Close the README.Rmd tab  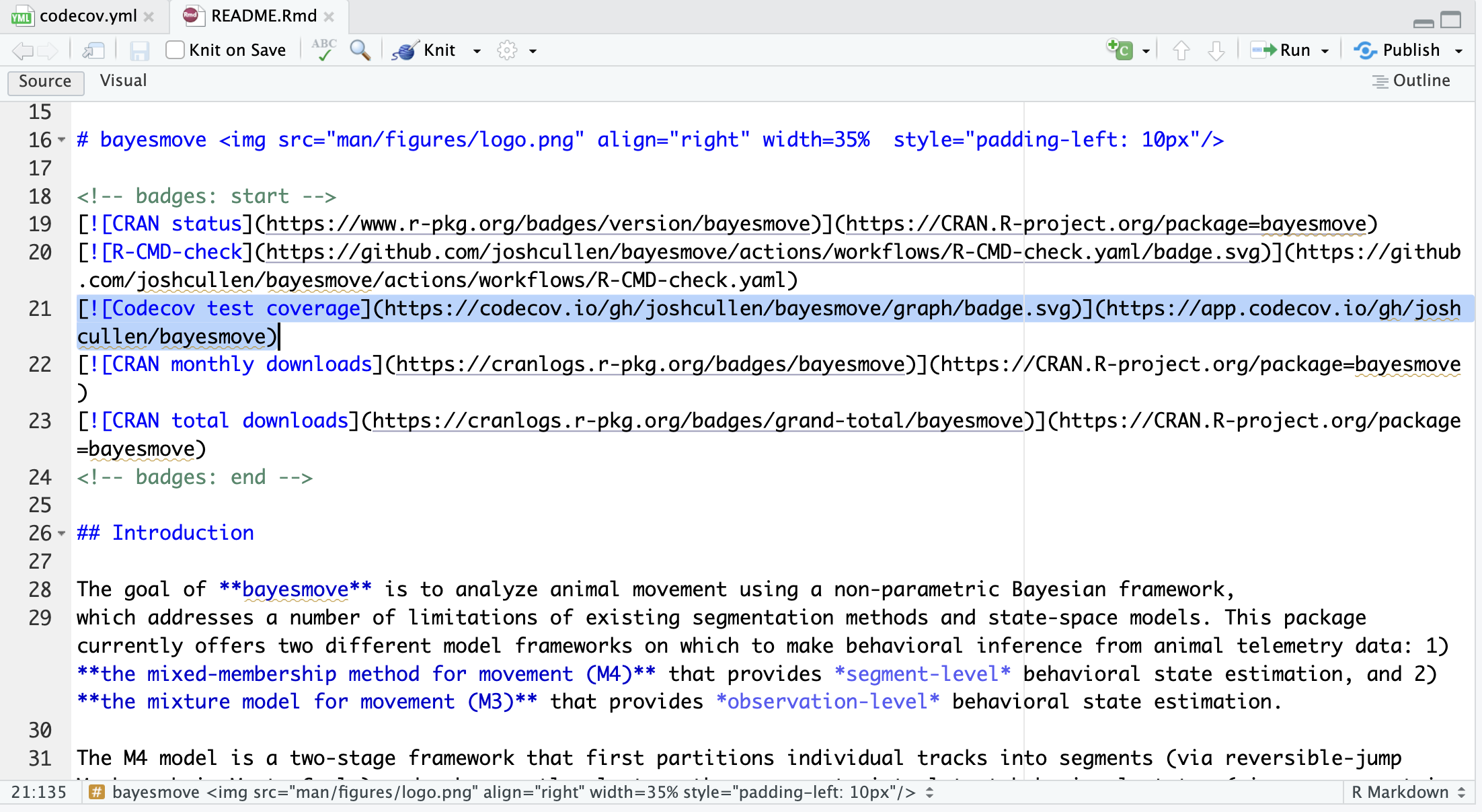[329, 17]
